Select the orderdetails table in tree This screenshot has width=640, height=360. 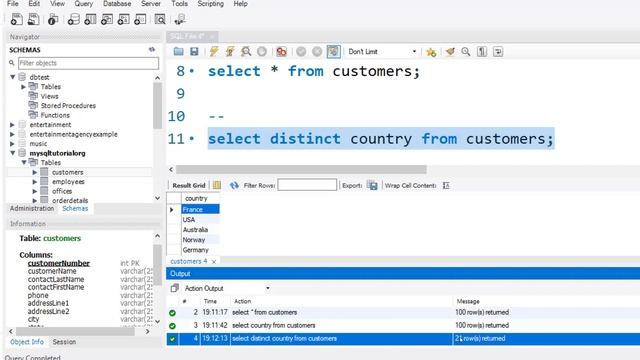[70, 200]
